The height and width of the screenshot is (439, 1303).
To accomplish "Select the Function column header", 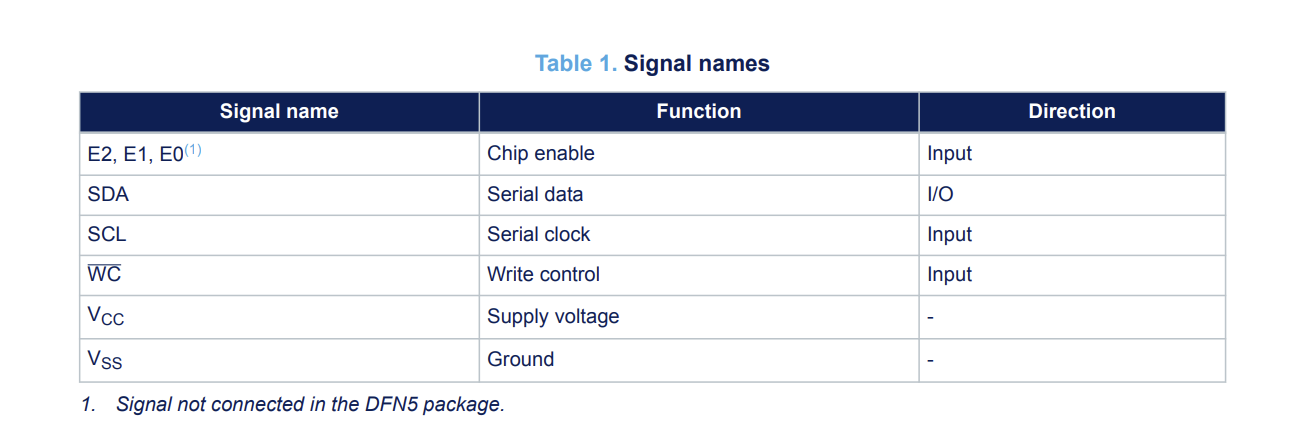I will (699, 112).
